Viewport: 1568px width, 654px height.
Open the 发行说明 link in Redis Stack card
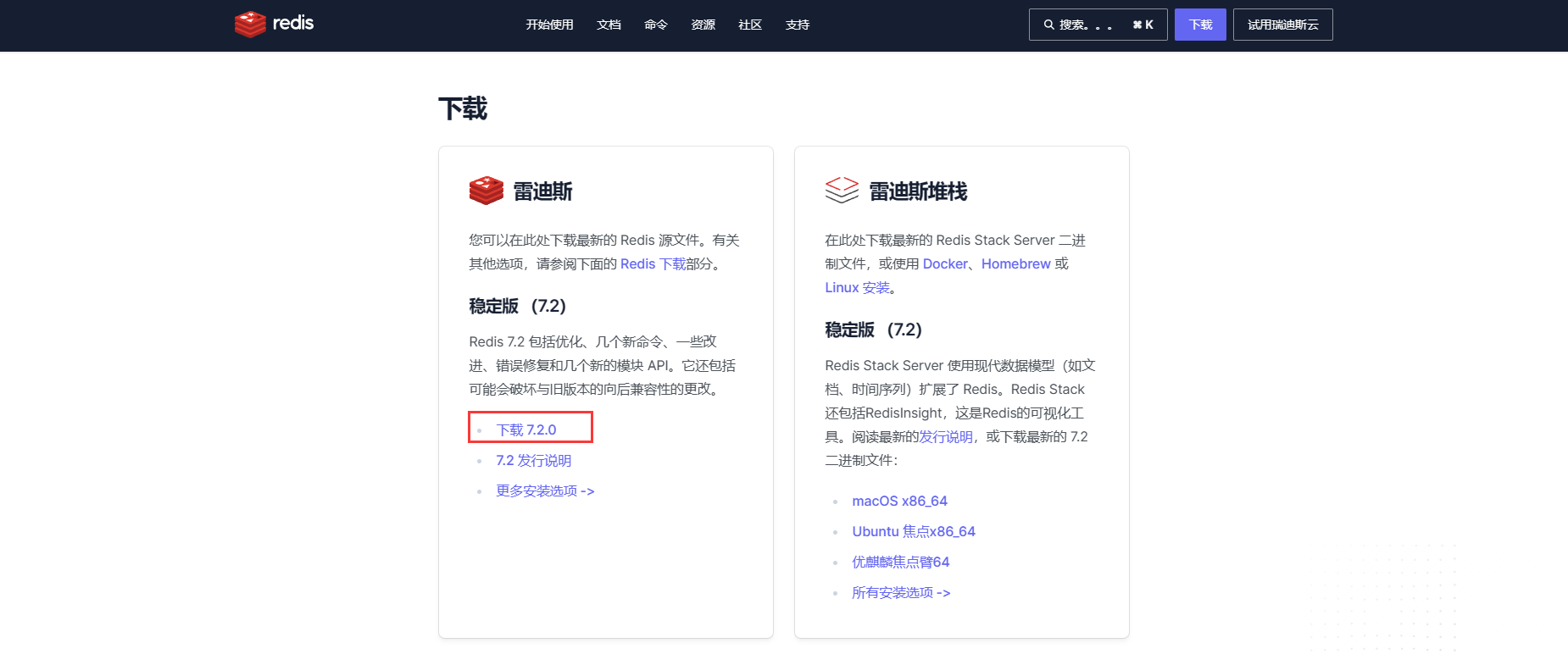point(946,437)
